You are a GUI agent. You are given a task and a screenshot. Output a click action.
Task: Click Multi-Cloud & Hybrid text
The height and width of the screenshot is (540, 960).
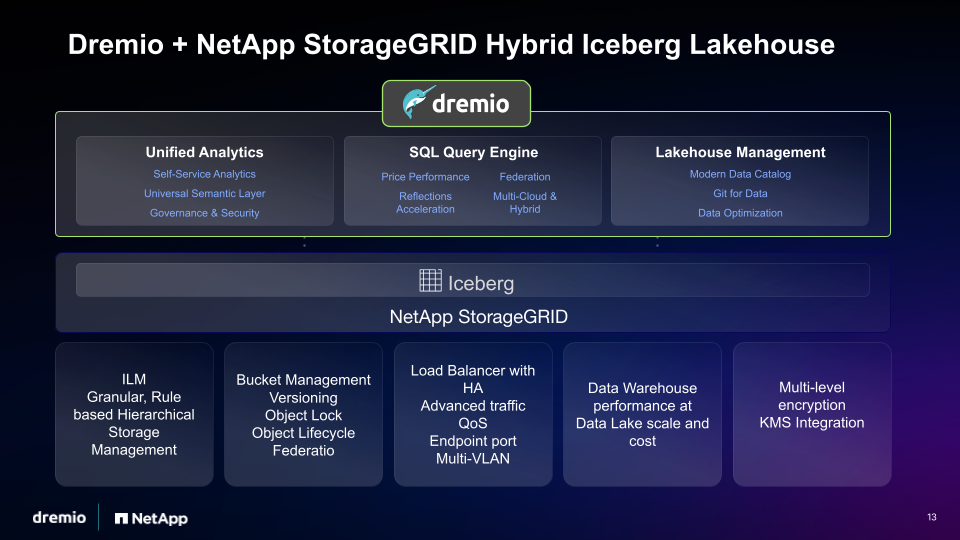[x=525, y=203]
